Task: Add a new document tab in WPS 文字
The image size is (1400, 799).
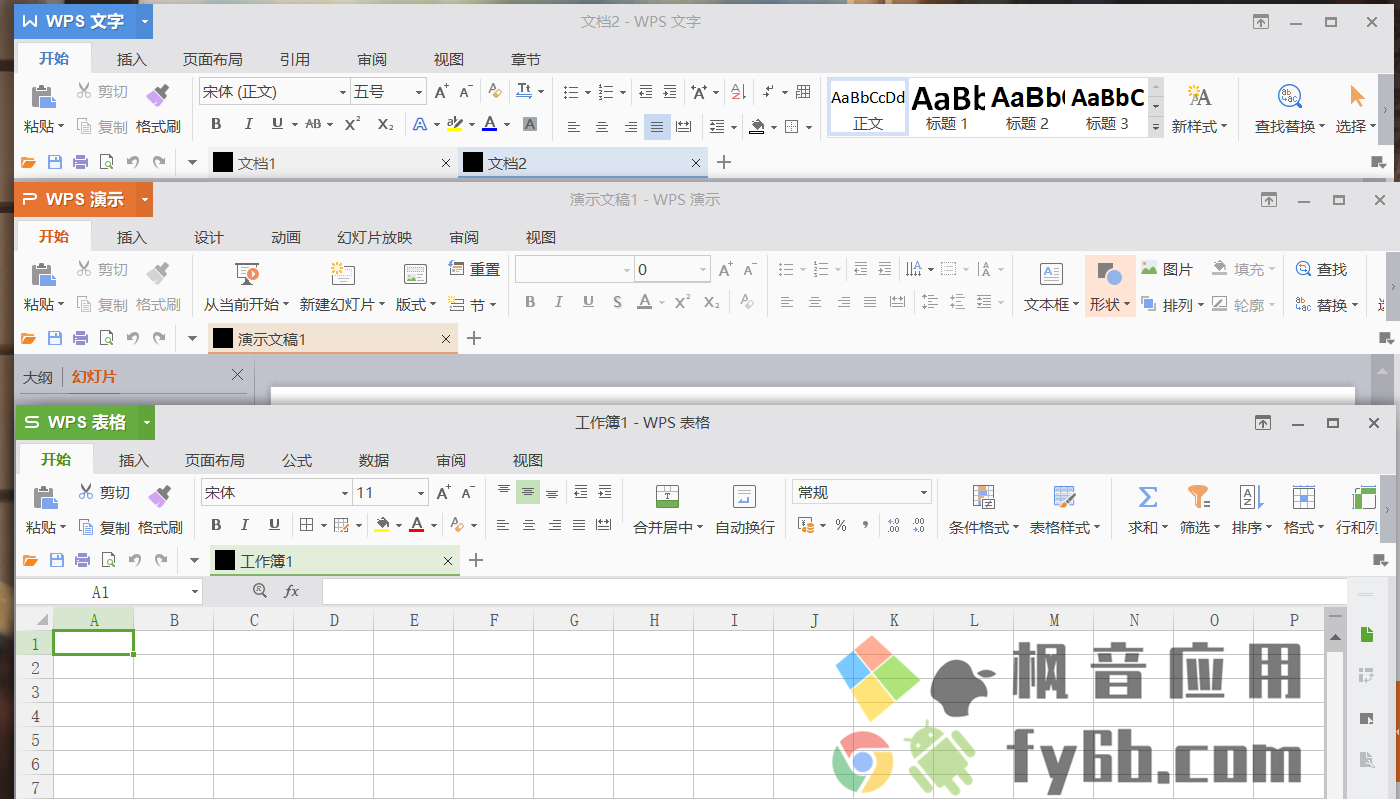Action: coord(725,162)
